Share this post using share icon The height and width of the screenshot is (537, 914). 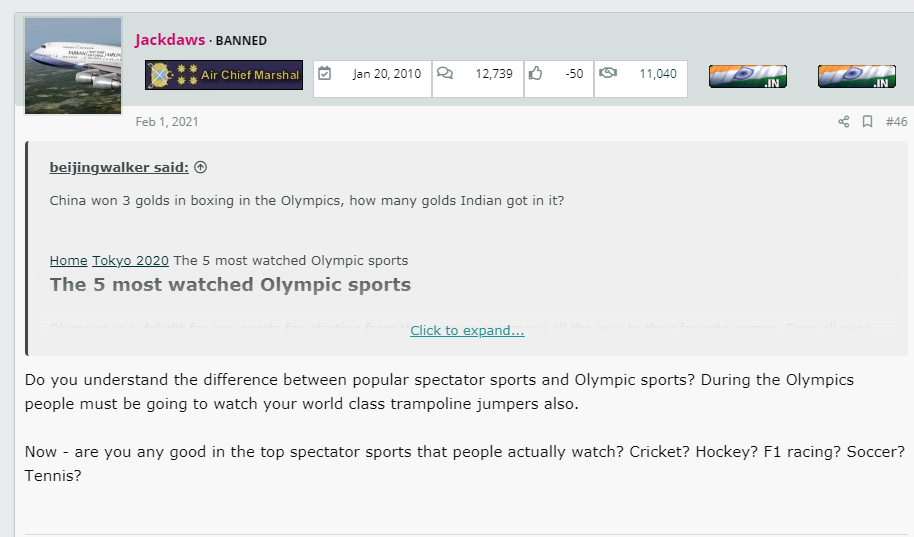coord(843,121)
